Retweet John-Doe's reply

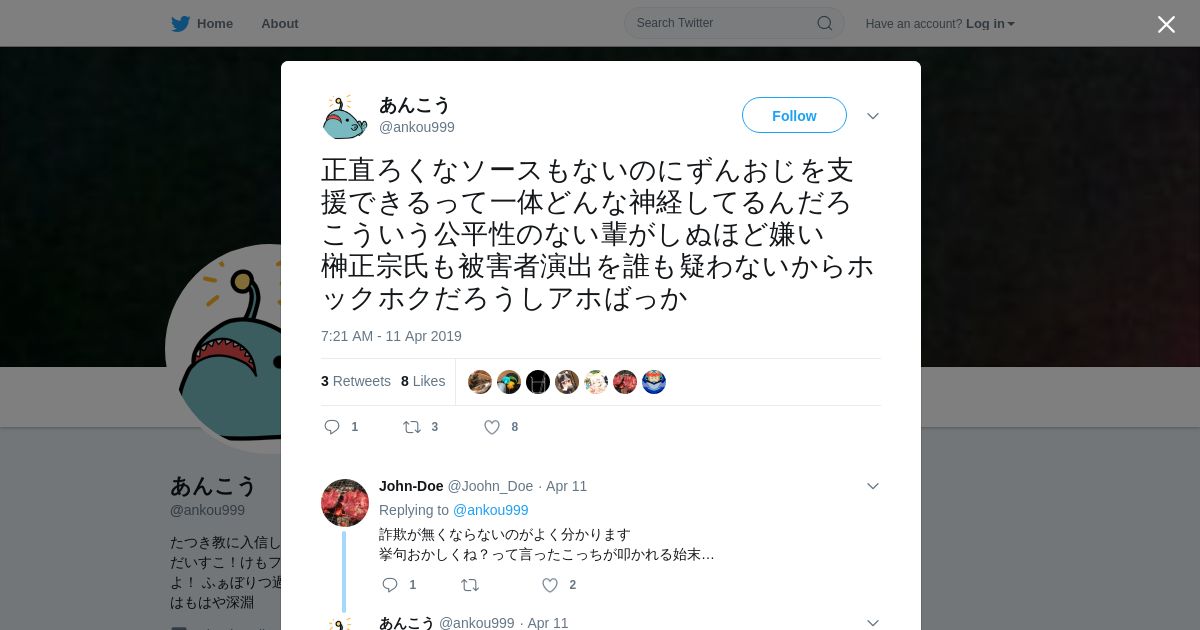(x=470, y=585)
